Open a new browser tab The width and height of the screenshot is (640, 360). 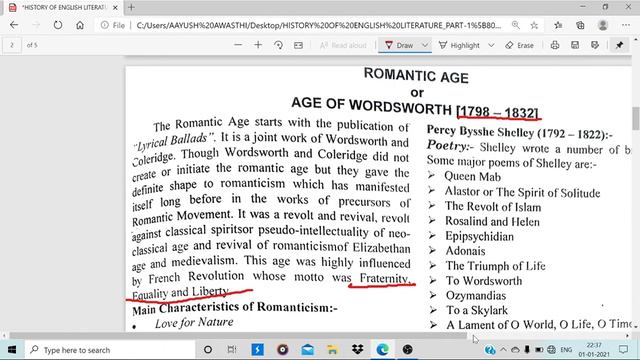131,7
